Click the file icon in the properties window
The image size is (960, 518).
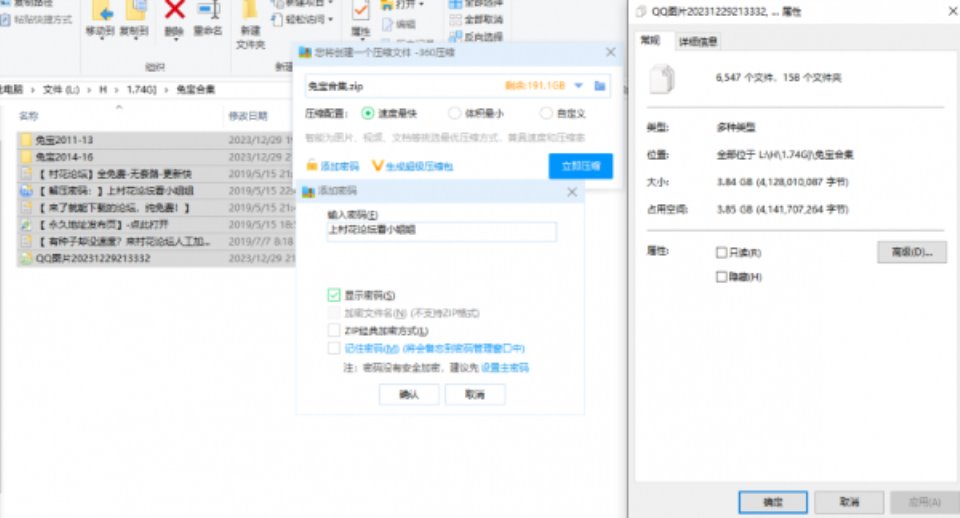click(662, 80)
